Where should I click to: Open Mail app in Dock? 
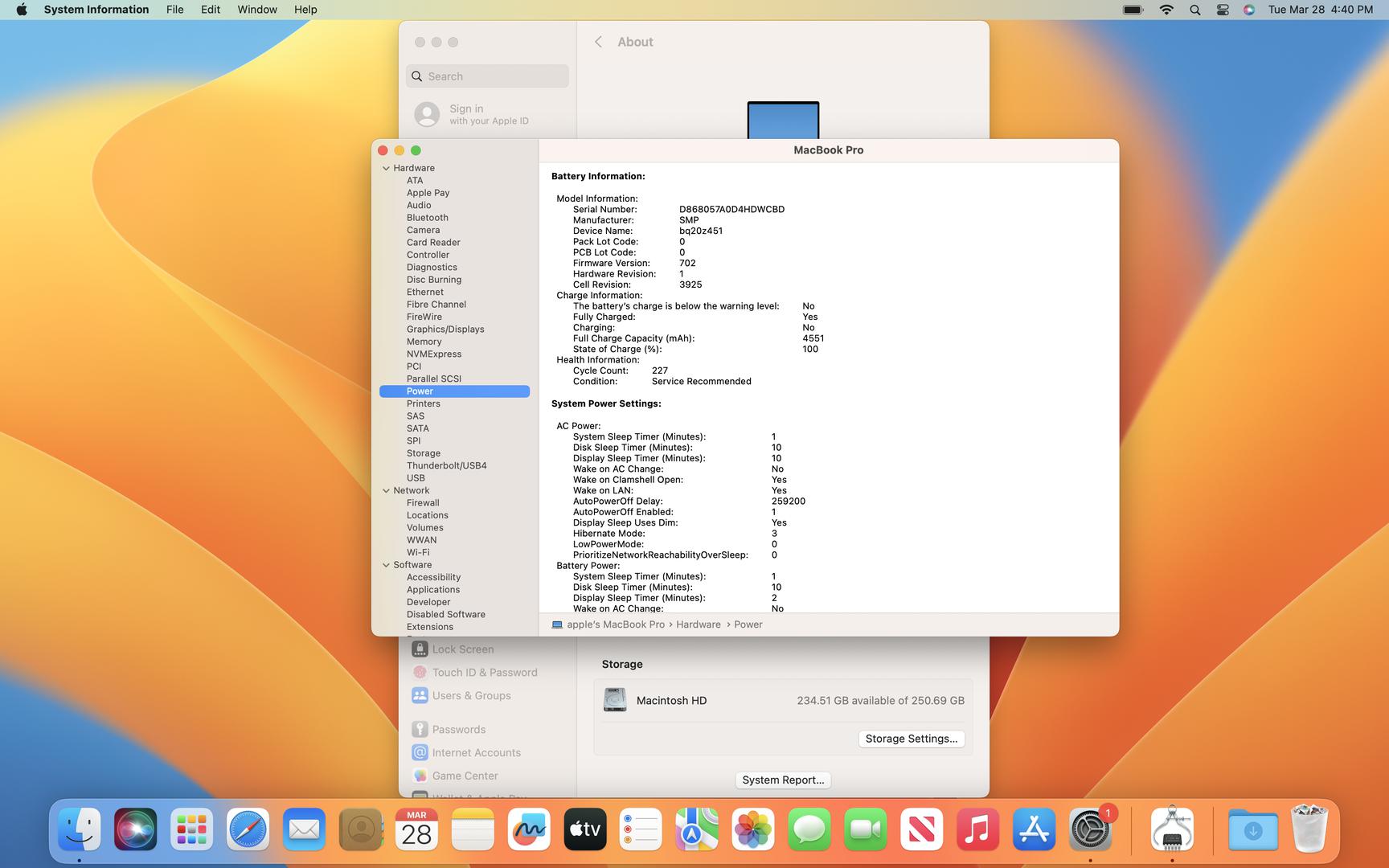coord(304,829)
